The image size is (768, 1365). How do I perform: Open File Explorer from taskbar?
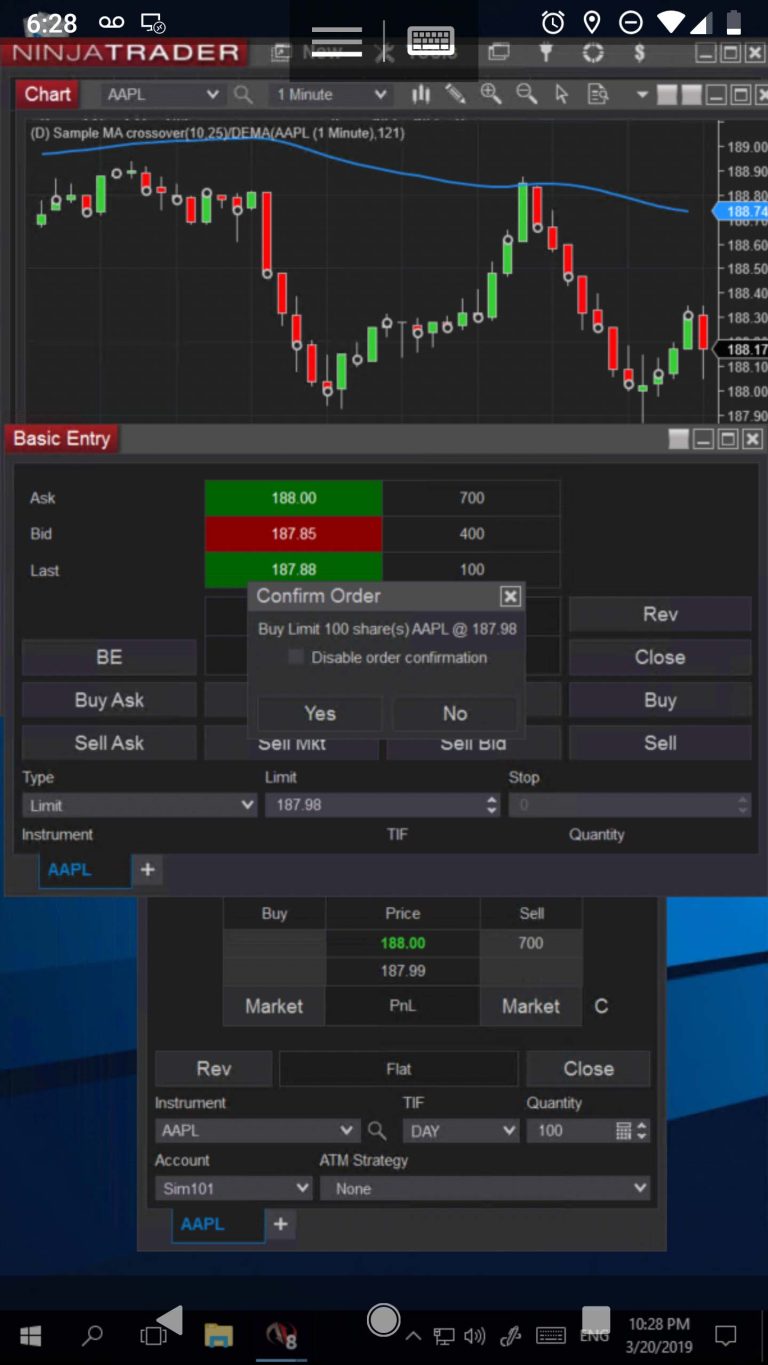[218, 1335]
